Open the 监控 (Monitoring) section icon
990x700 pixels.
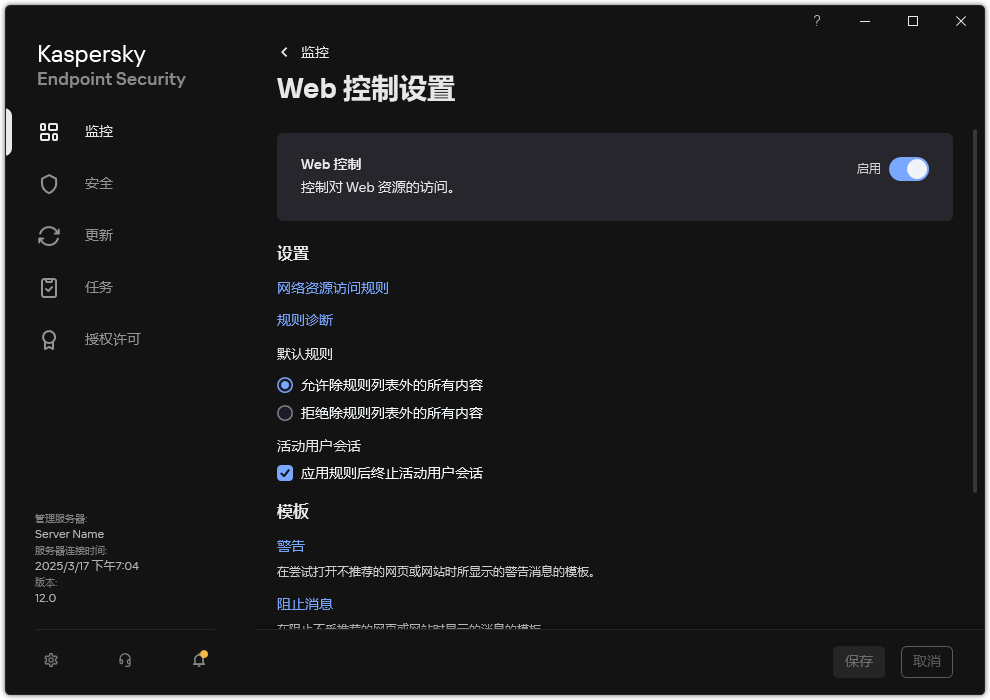[x=49, y=131]
